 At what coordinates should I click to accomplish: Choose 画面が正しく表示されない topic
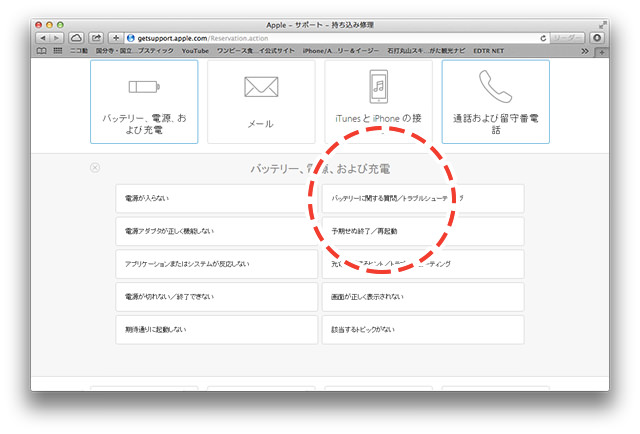[423, 297]
